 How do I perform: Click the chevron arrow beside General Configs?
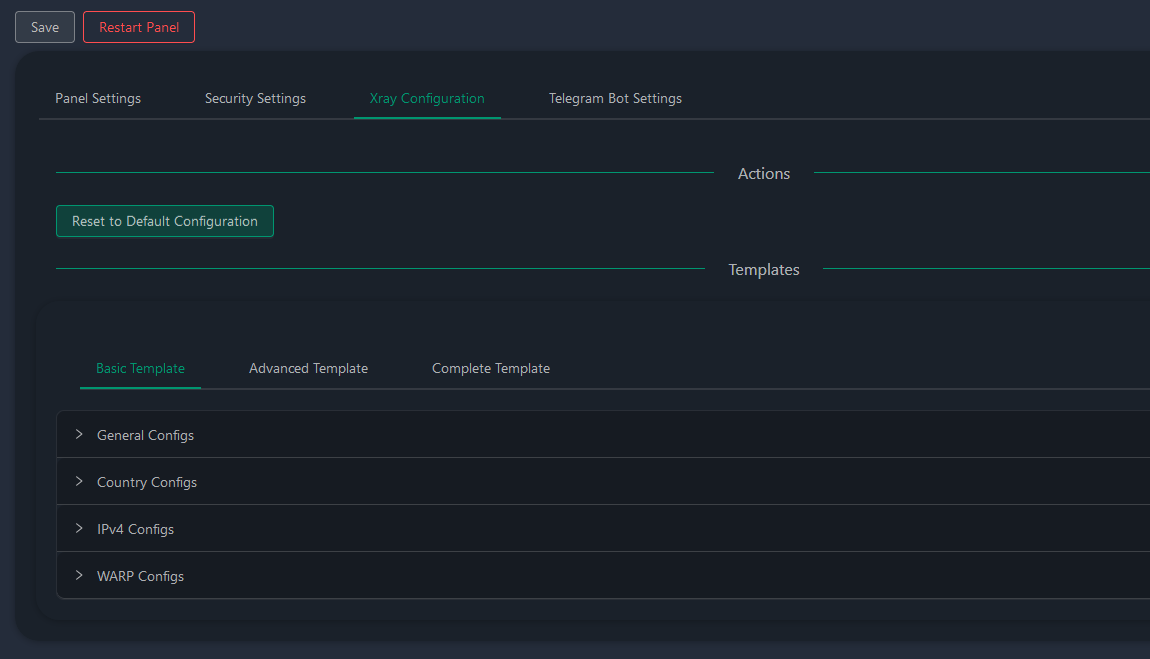(79, 434)
